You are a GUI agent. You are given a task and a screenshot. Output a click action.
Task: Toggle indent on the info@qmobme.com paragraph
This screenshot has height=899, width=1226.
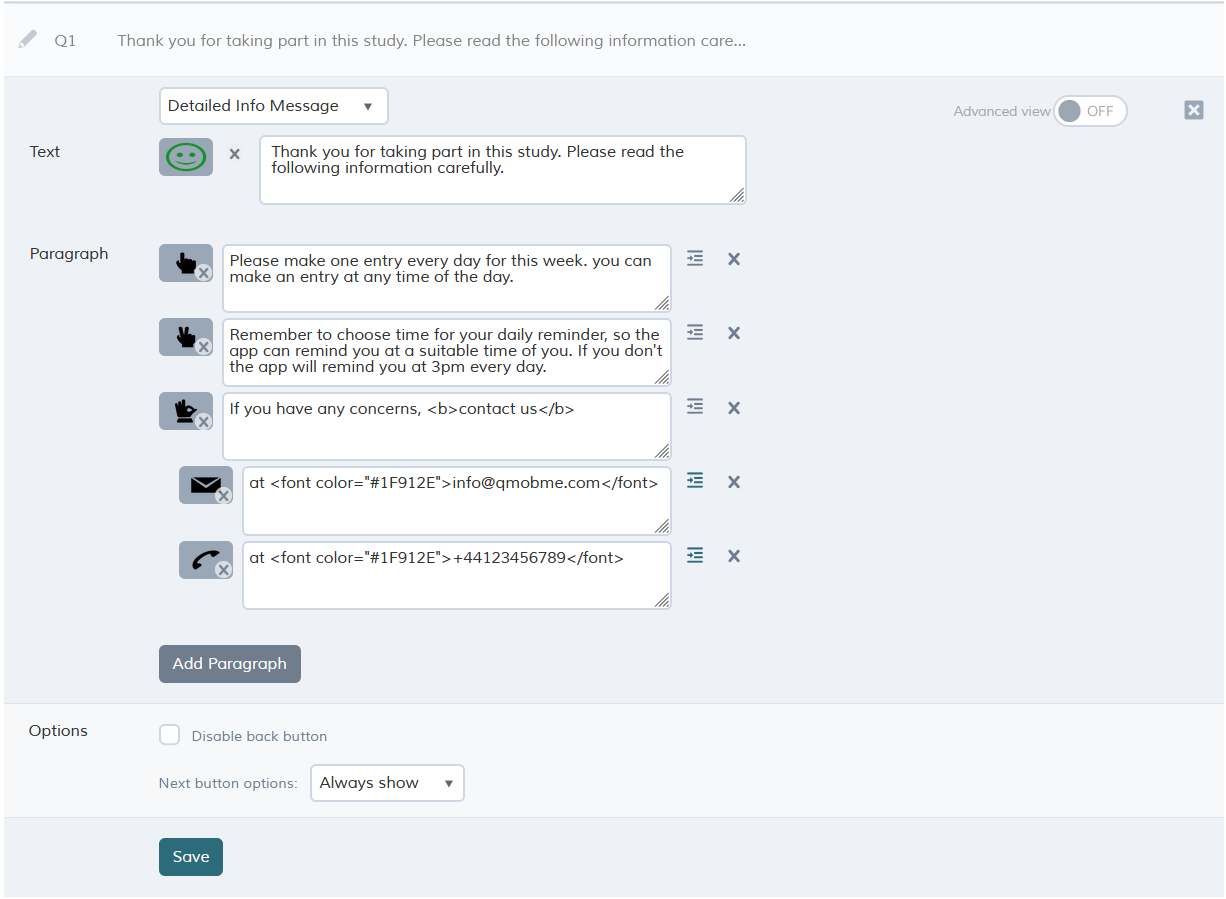695,481
